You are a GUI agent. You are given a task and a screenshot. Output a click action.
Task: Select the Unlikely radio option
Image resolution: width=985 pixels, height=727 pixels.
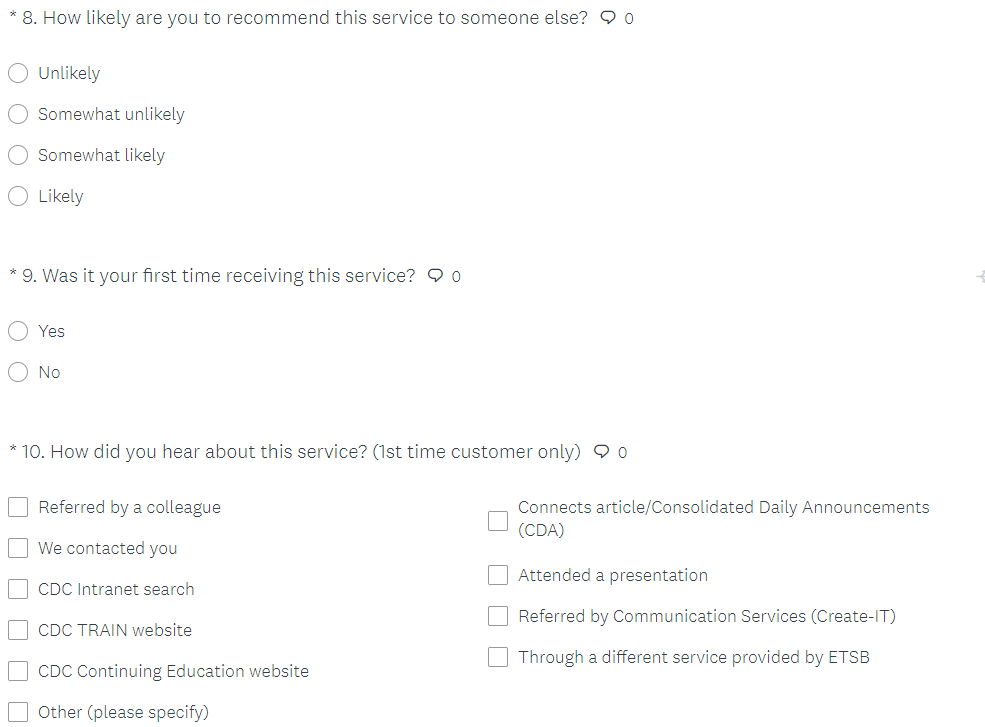pos(18,73)
